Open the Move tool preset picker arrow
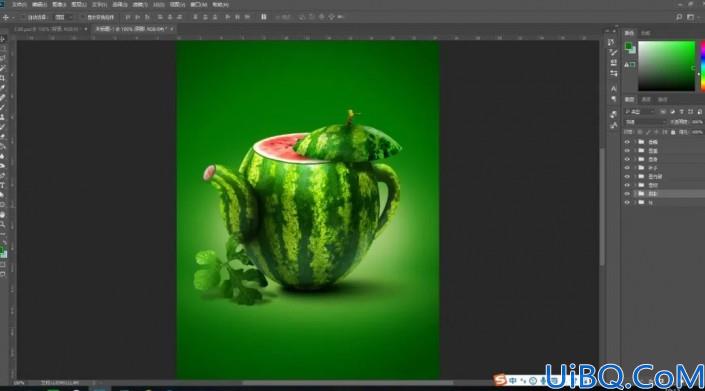The width and height of the screenshot is (705, 391). coord(13,17)
